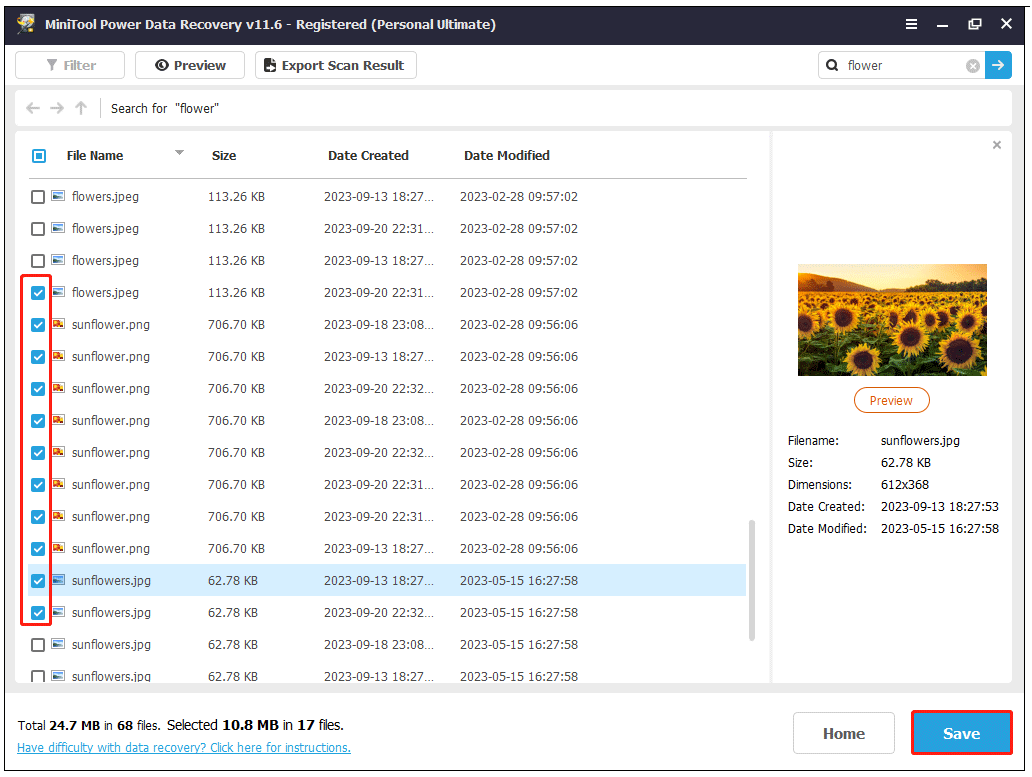Viewport: 1032px width, 777px height.
Task: Open the Filter button
Action: [x=70, y=65]
